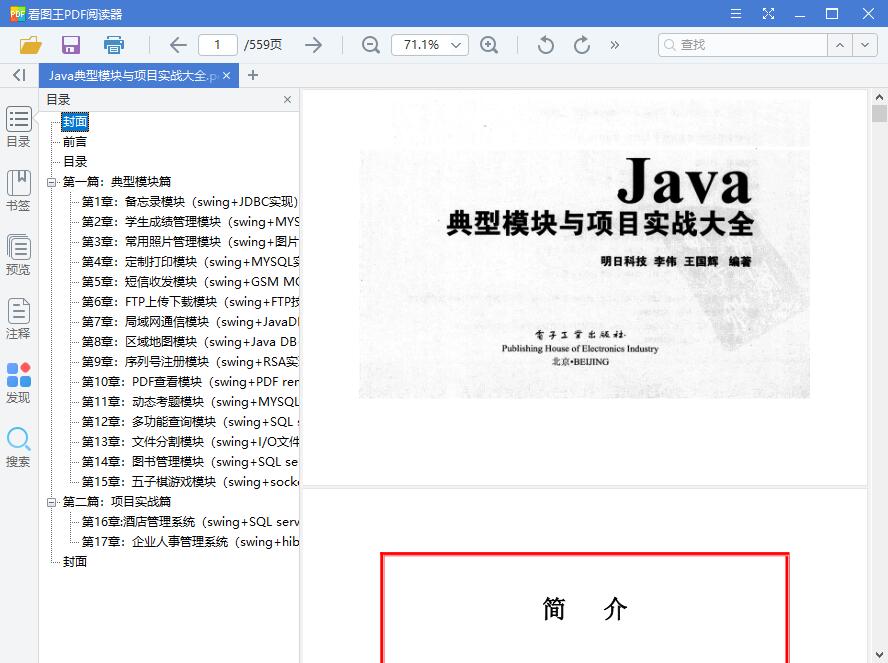Screen dimensions: 888x663
Task: Open 第14章：图书管理模块 entry
Action: 190,462
